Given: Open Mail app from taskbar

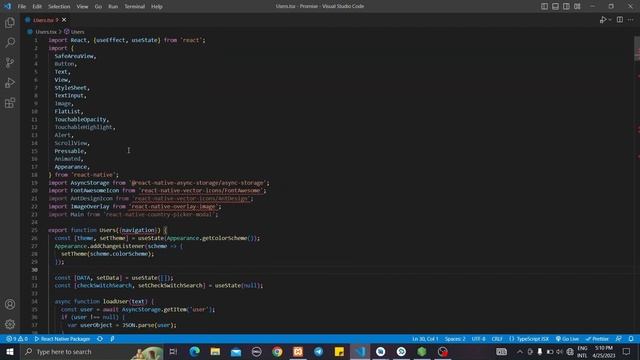Looking at the screenshot, I should click(x=236, y=351).
